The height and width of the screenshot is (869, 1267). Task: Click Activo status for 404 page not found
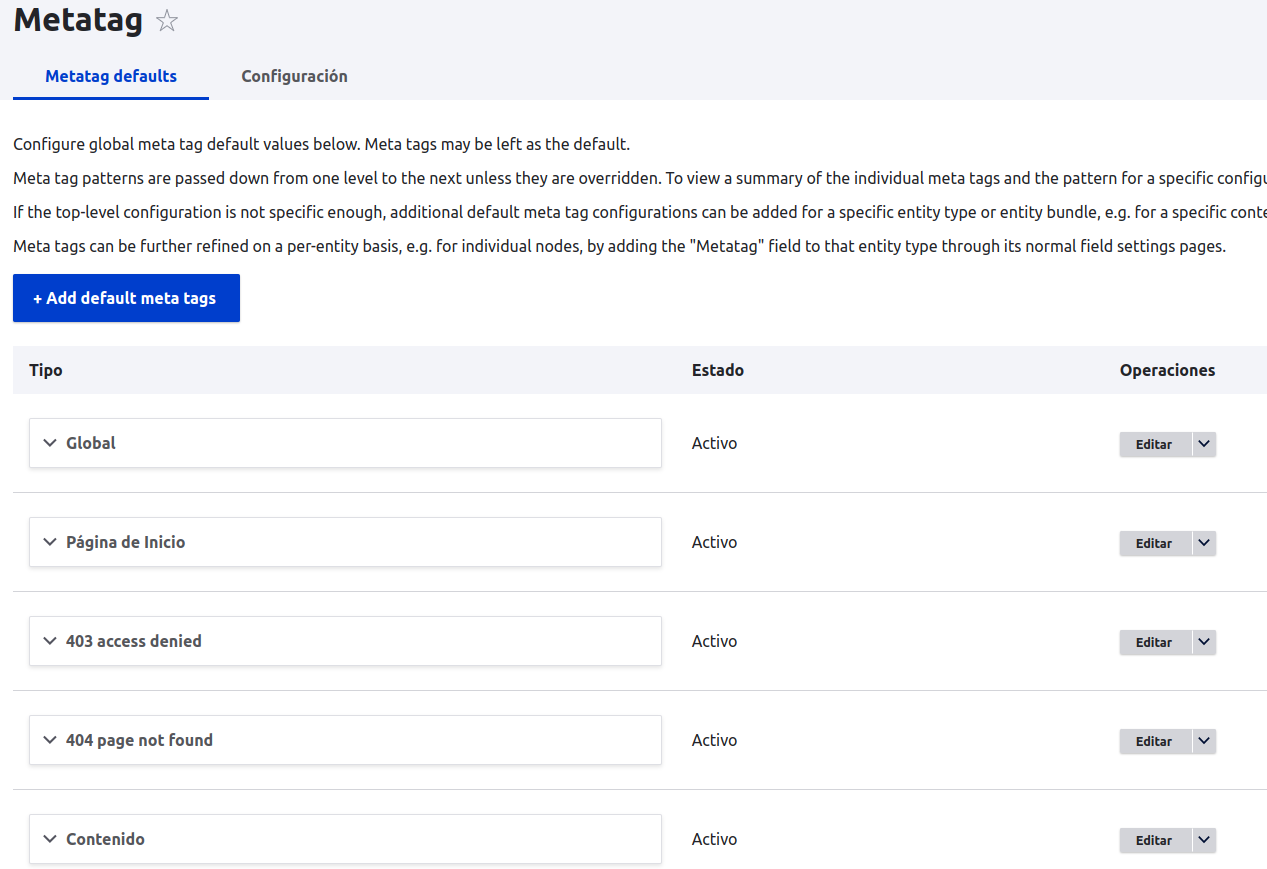click(x=714, y=740)
